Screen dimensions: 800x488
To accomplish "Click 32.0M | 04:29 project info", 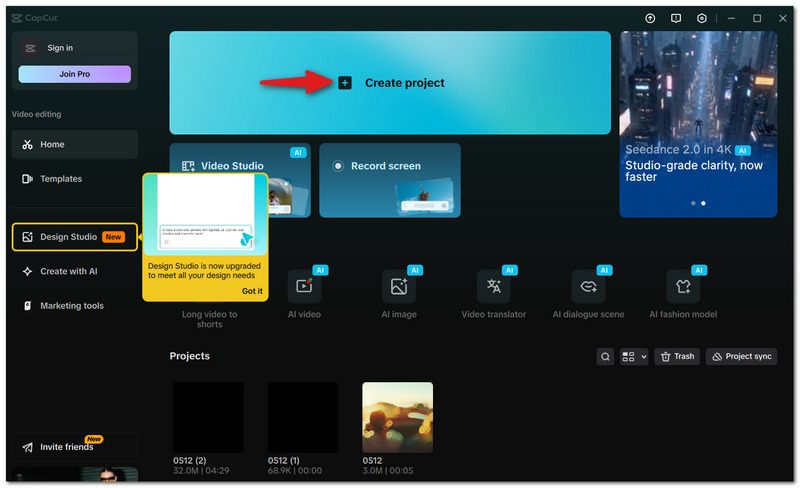I will point(201,471).
